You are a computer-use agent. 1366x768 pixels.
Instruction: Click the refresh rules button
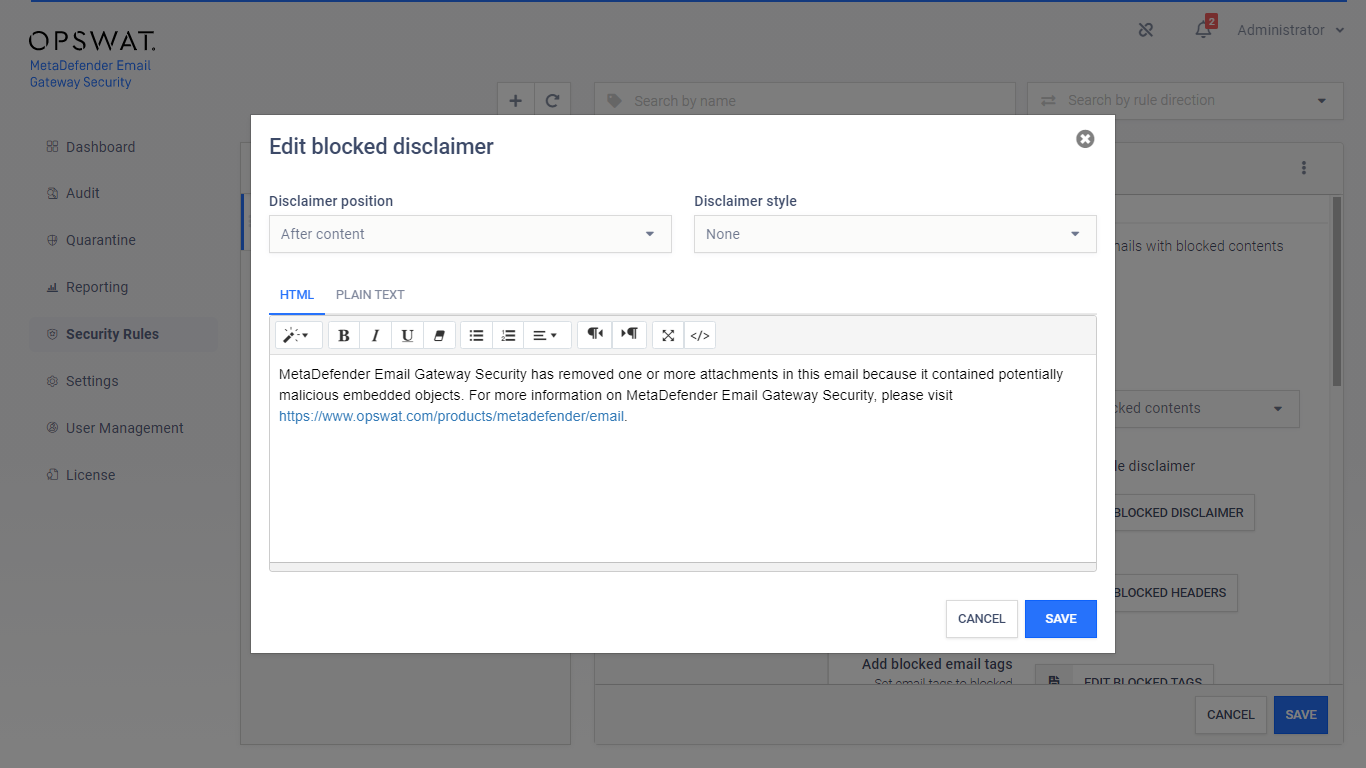(552, 100)
